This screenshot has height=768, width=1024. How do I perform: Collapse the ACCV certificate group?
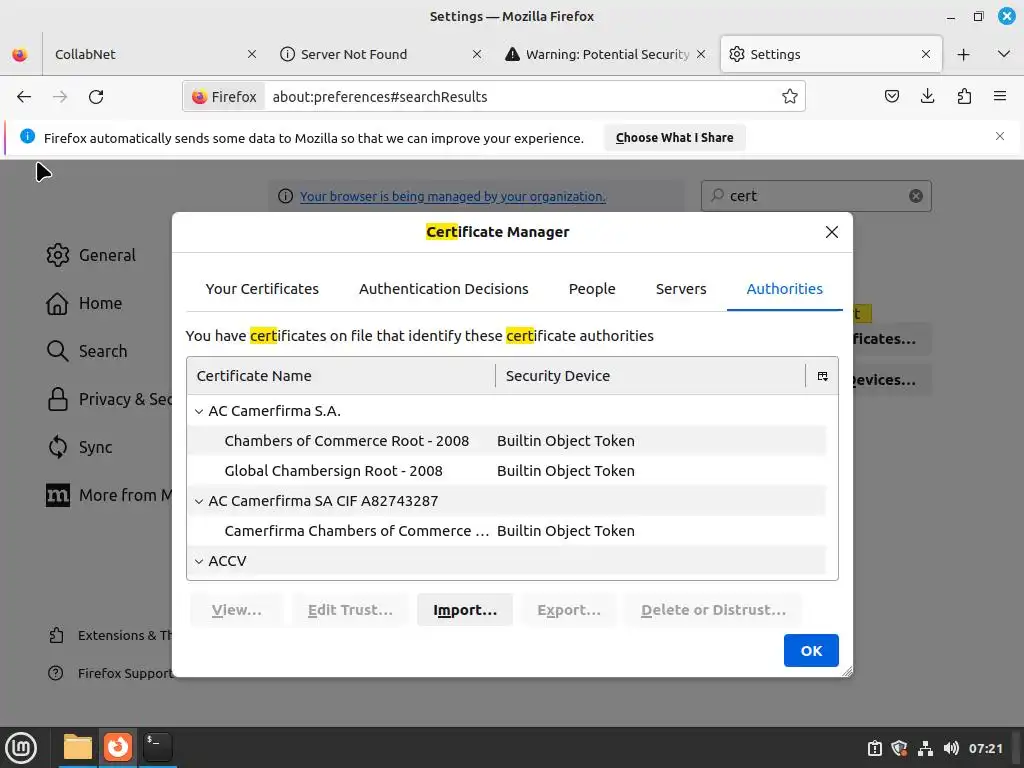199,562
